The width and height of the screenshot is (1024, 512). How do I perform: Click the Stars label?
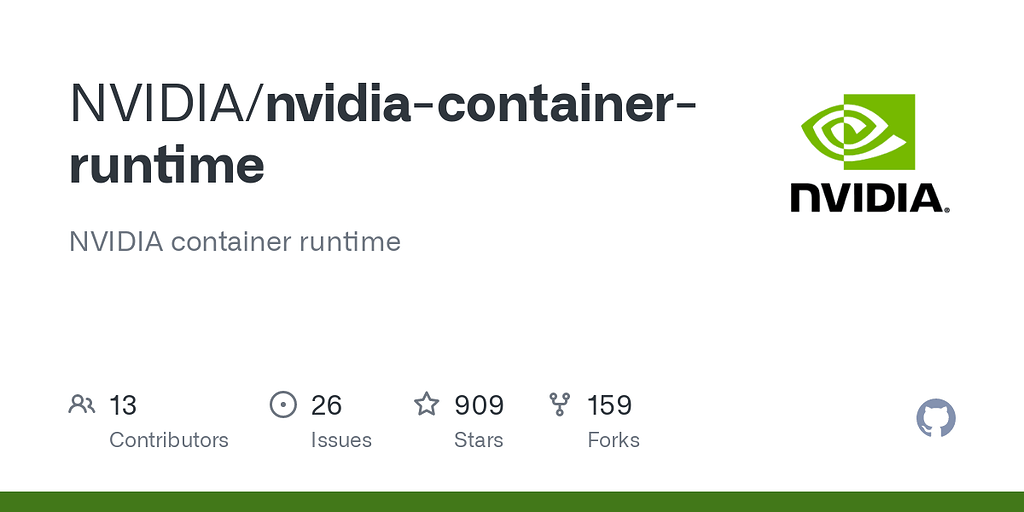479,440
